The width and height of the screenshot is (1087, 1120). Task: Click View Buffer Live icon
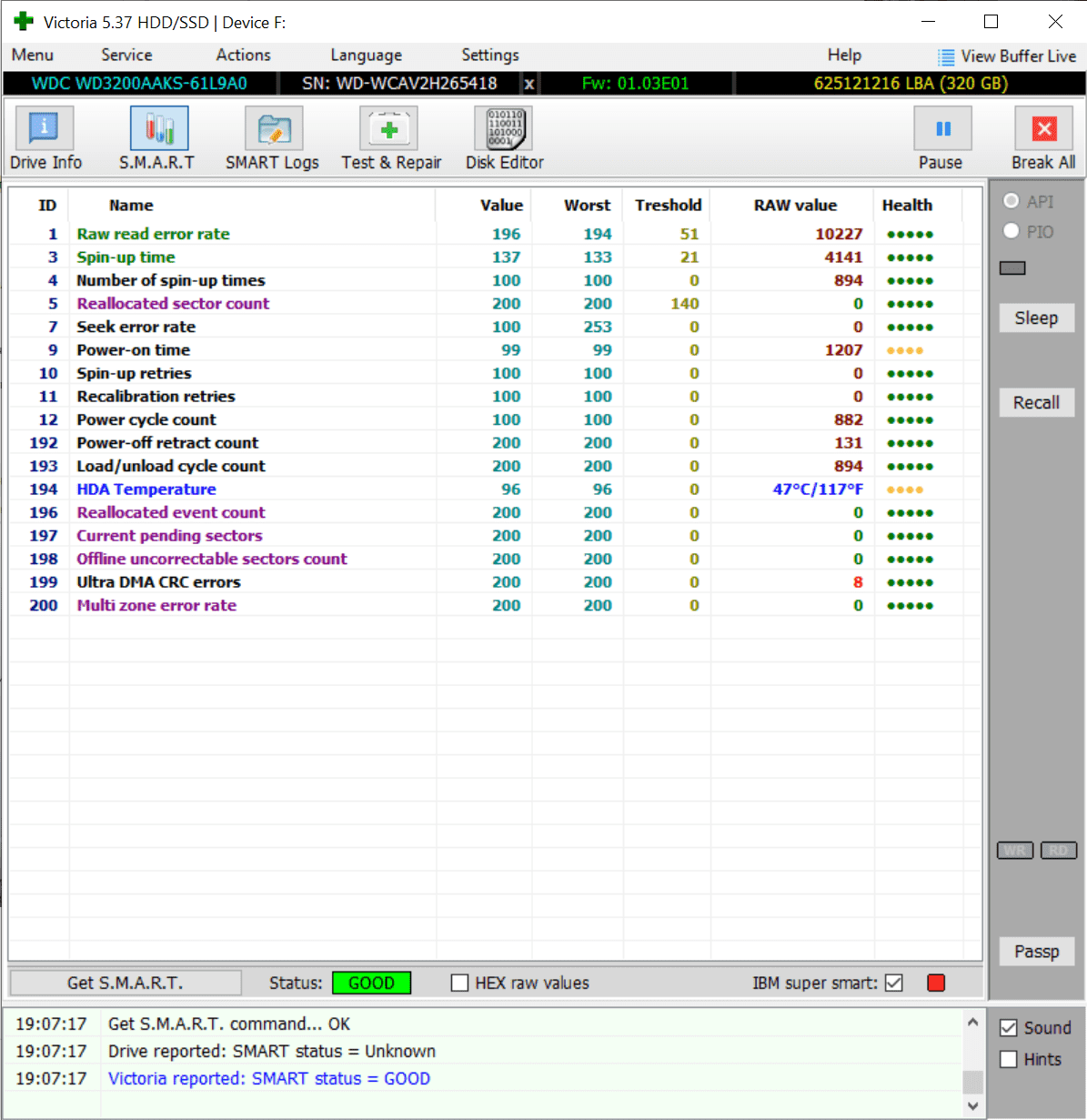pos(946,56)
